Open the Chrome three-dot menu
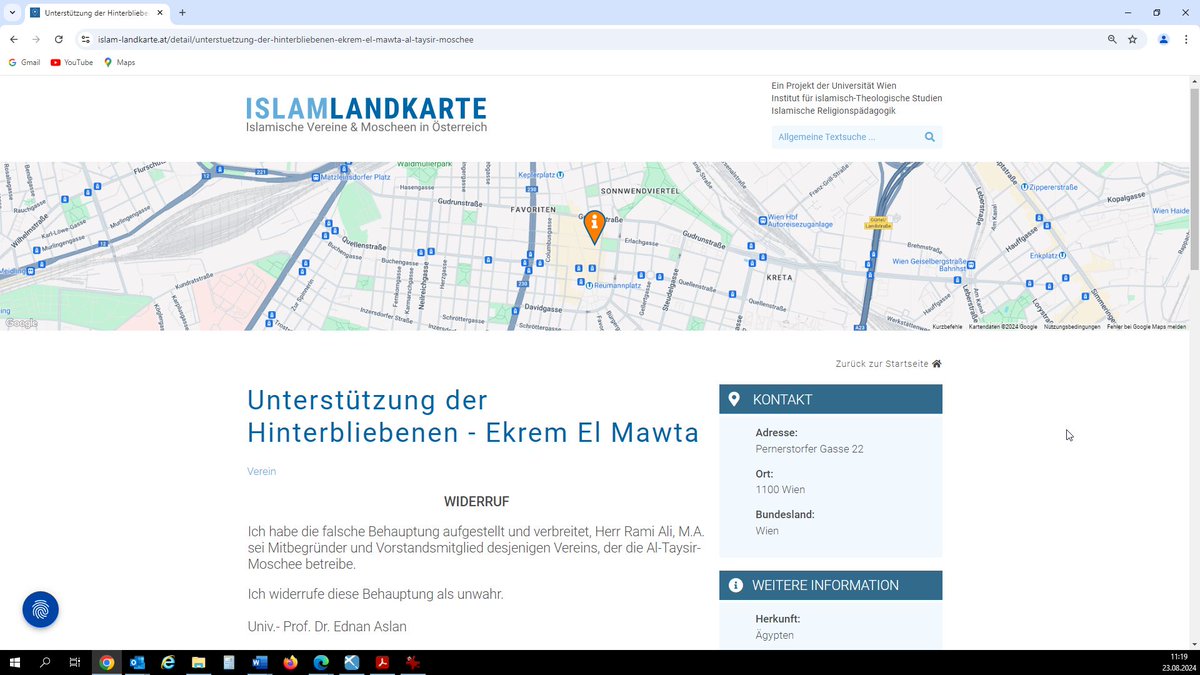 pos(1186,39)
